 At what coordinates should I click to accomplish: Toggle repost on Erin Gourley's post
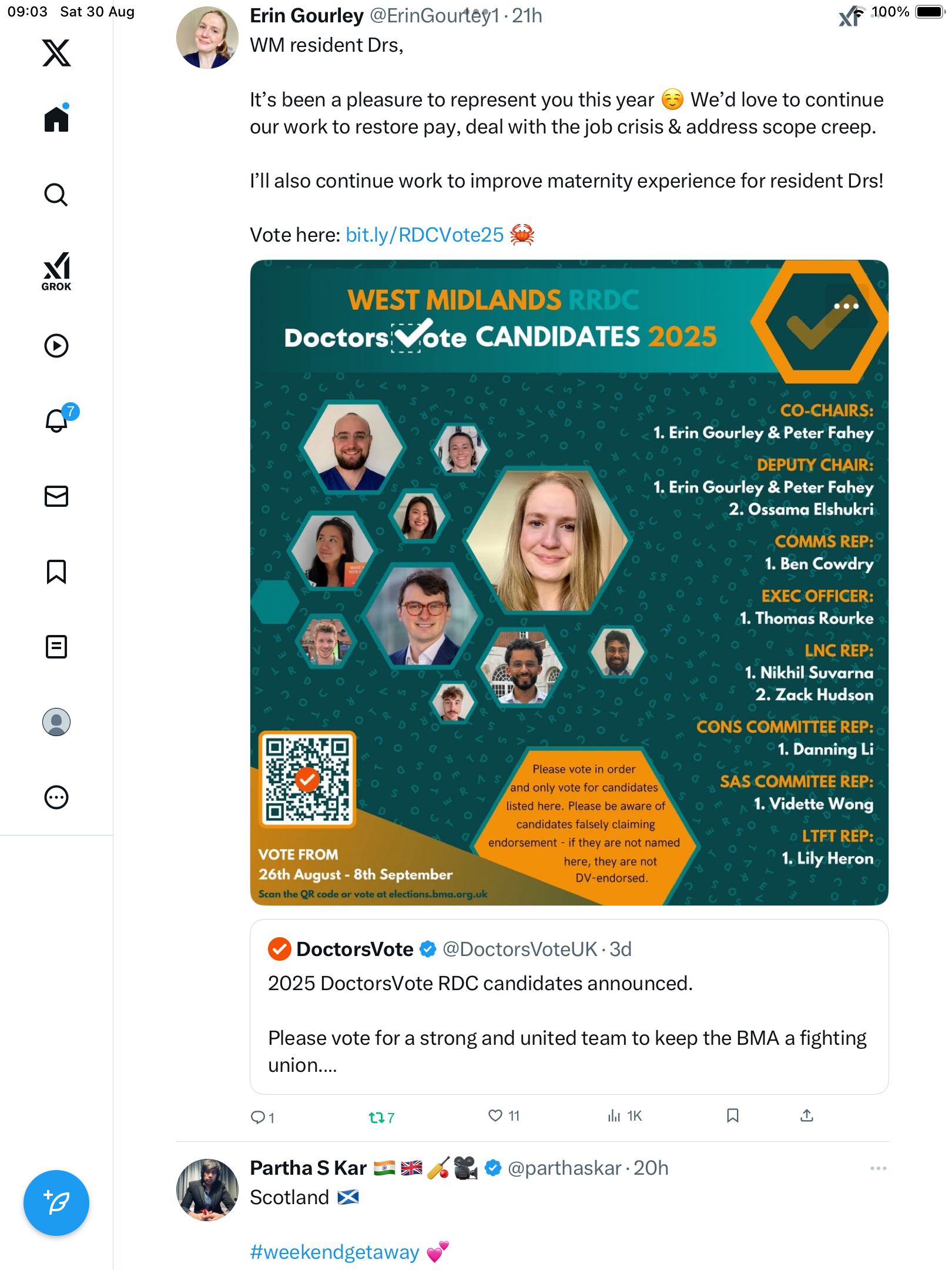tap(376, 1117)
